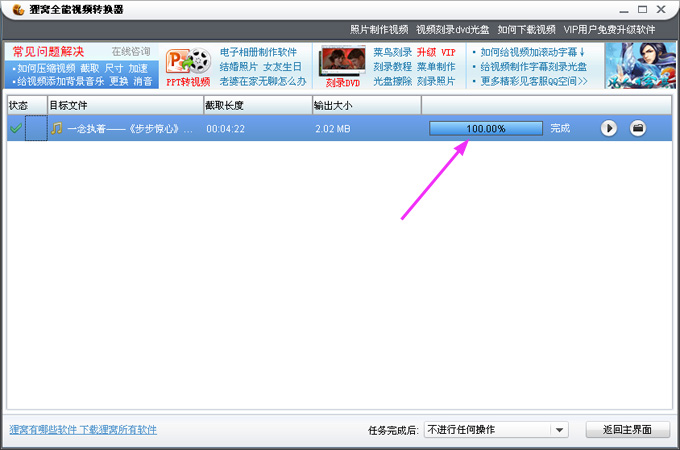Open the 任务完成后 dropdown arrow
680x450 pixels.
tap(559, 430)
